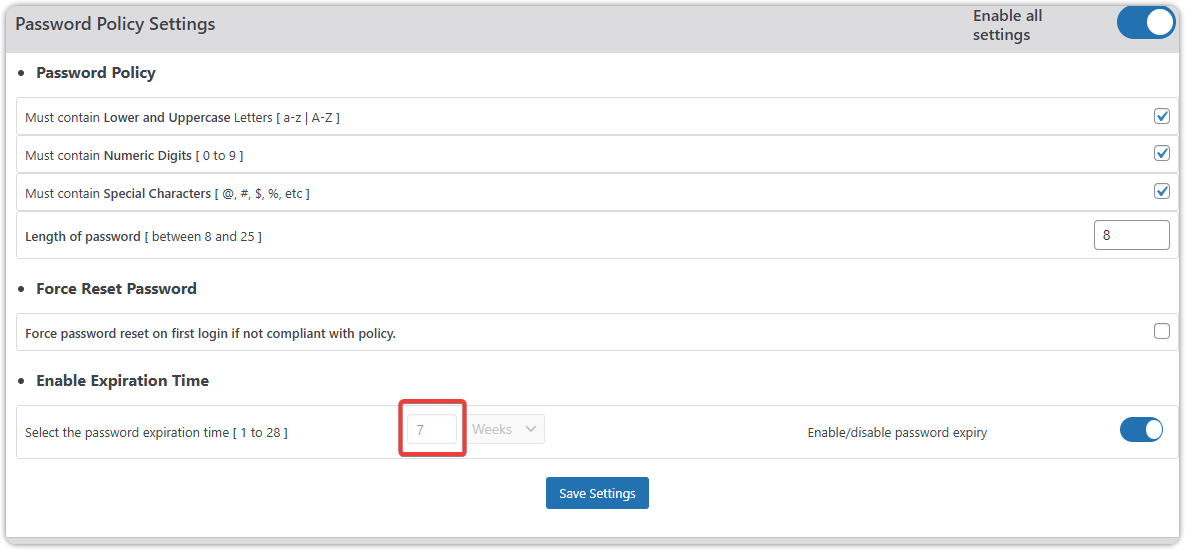The height and width of the screenshot is (550, 1185).
Task: Toggle the Enable/disable password expiry switch
Action: pos(1141,430)
